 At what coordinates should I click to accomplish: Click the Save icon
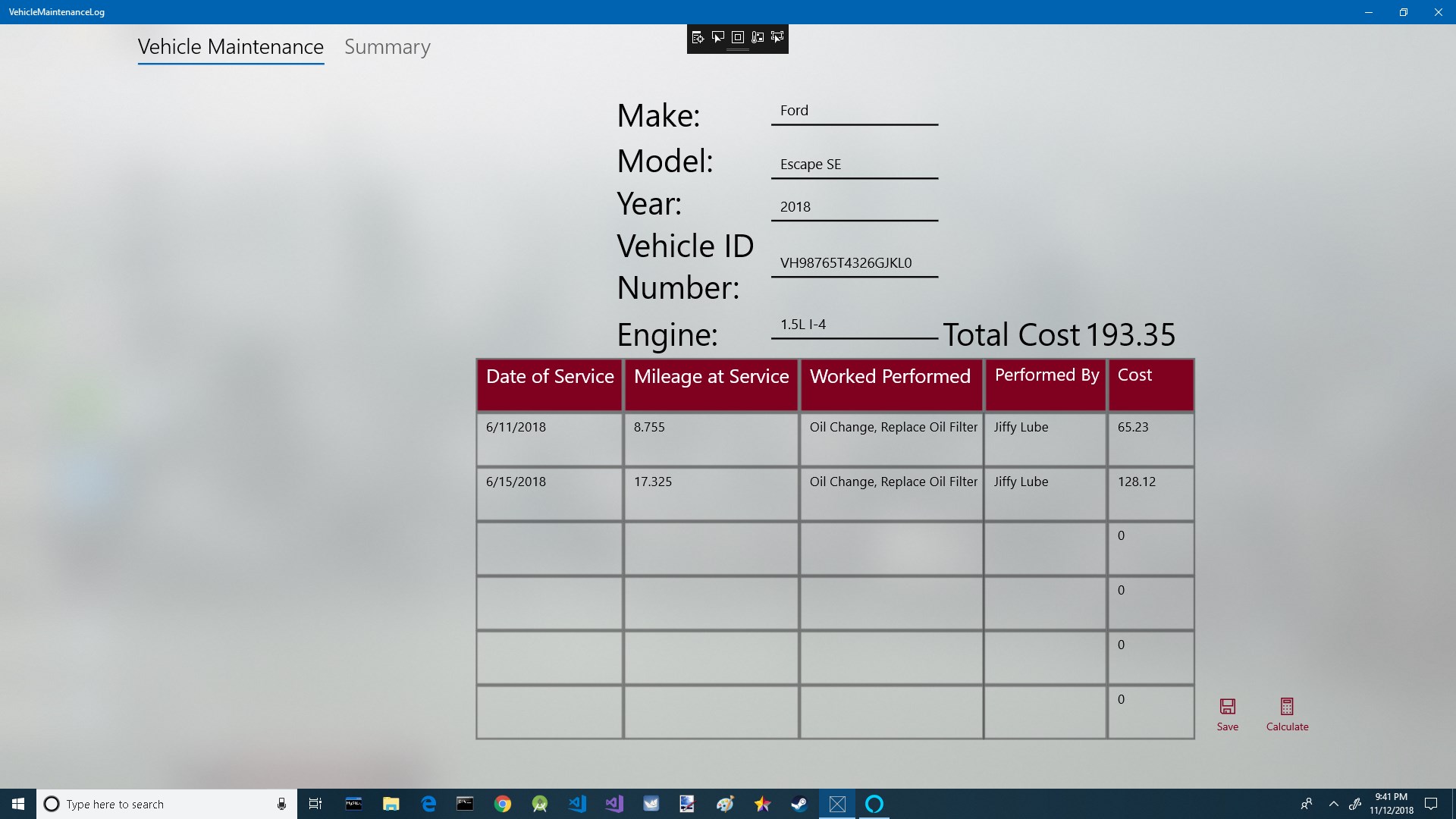click(1227, 707)
